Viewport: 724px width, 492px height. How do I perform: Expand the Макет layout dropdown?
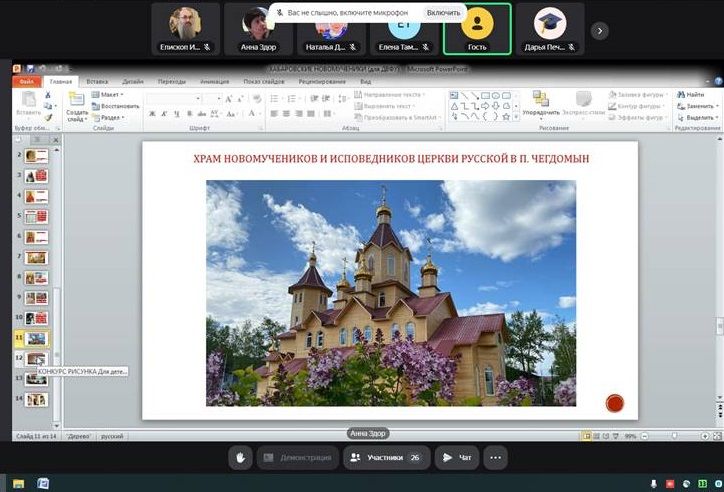pos(110,94)
